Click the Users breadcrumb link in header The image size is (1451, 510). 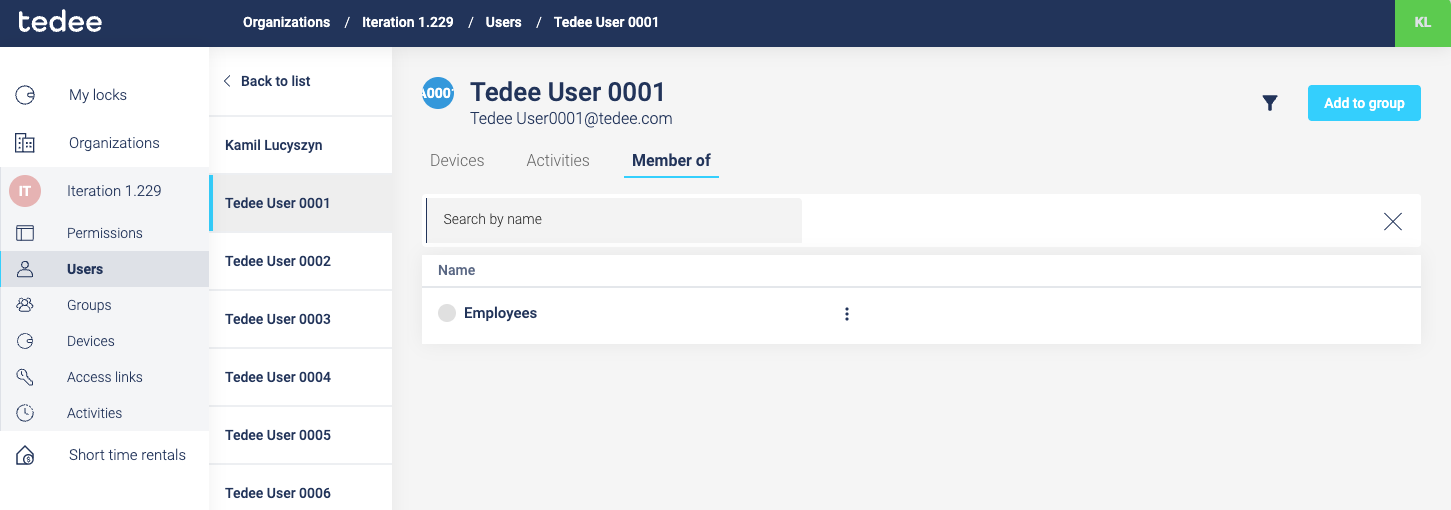pyautogui.click(x=503, y=23)
